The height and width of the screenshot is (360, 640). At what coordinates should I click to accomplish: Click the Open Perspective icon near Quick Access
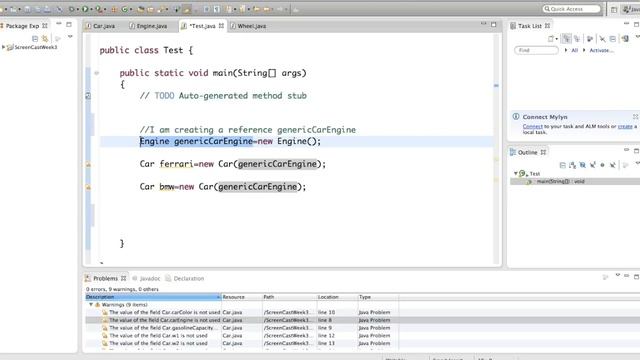pos(613,9)
